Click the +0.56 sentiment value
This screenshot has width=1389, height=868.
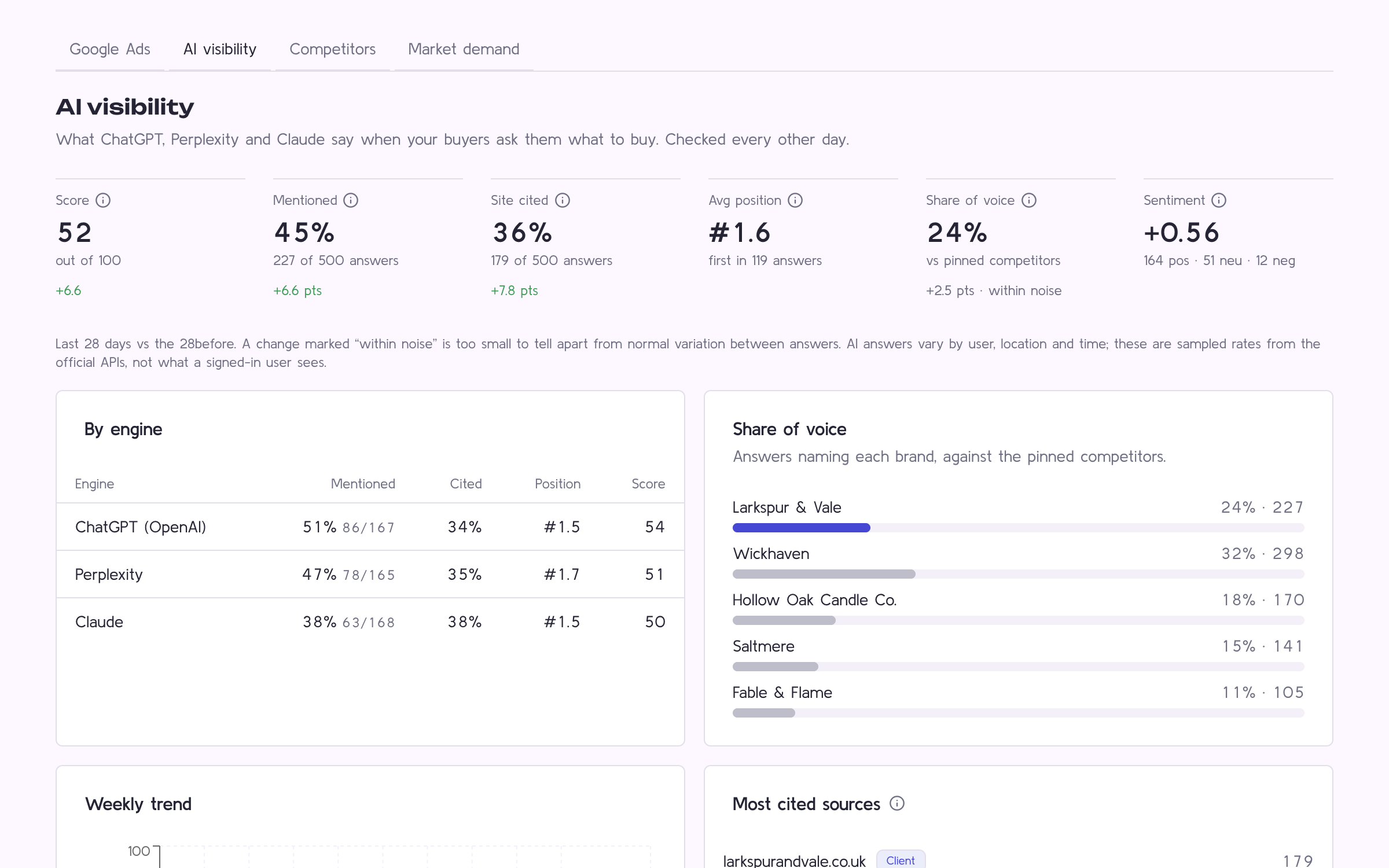(1181, 233)
